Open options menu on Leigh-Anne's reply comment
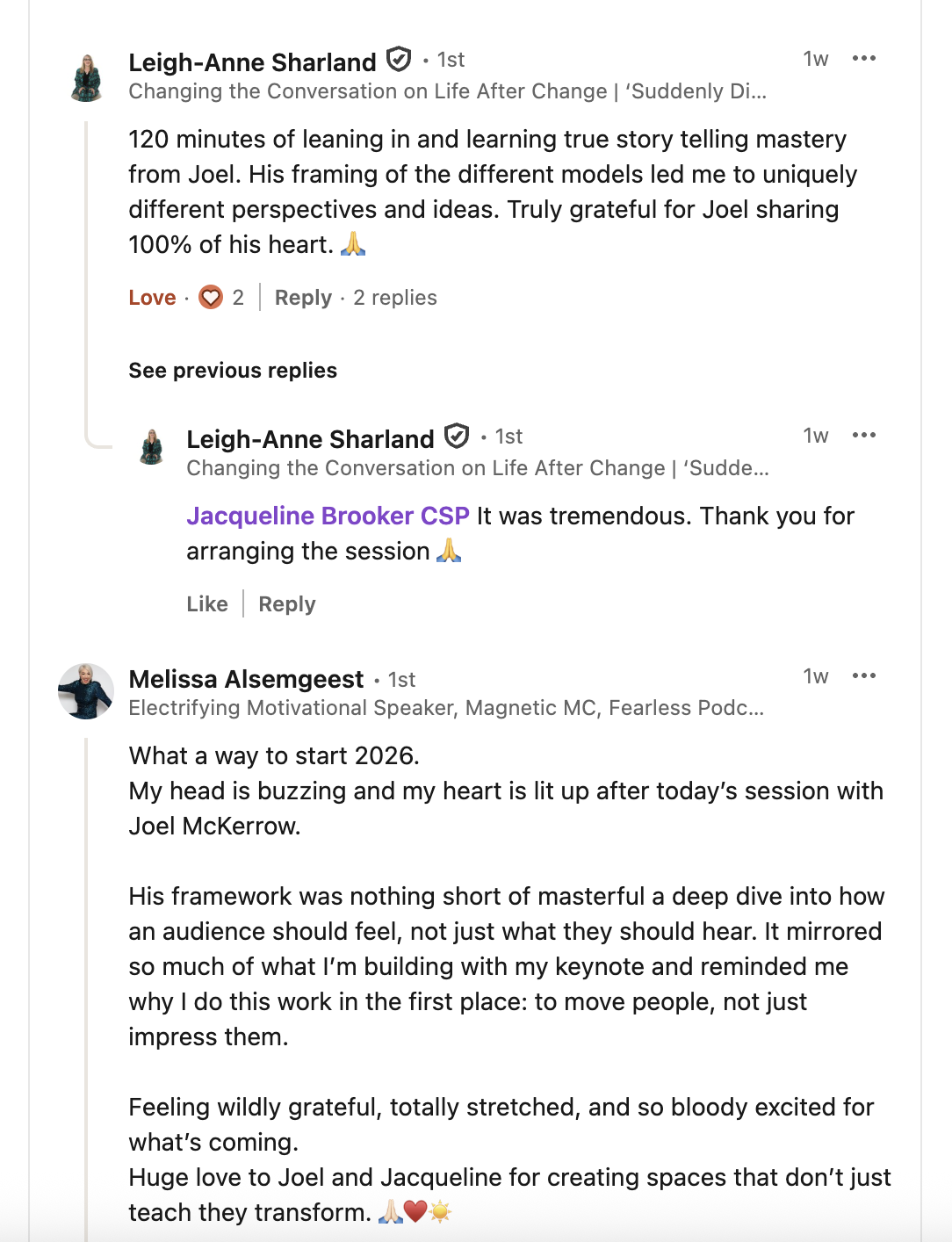The width and height of the screenshot is (952, 1242). click(864, 436)
